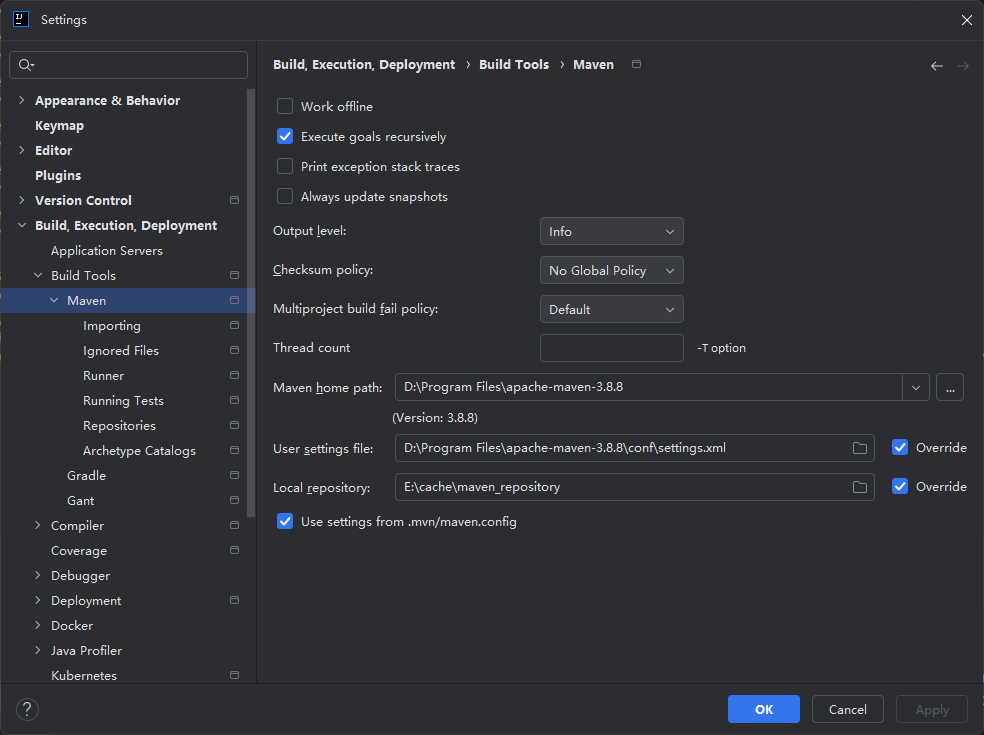Open the Multiproject build fail policy dropdown
The width and height of the screenshot is (984, 735).
611,309
